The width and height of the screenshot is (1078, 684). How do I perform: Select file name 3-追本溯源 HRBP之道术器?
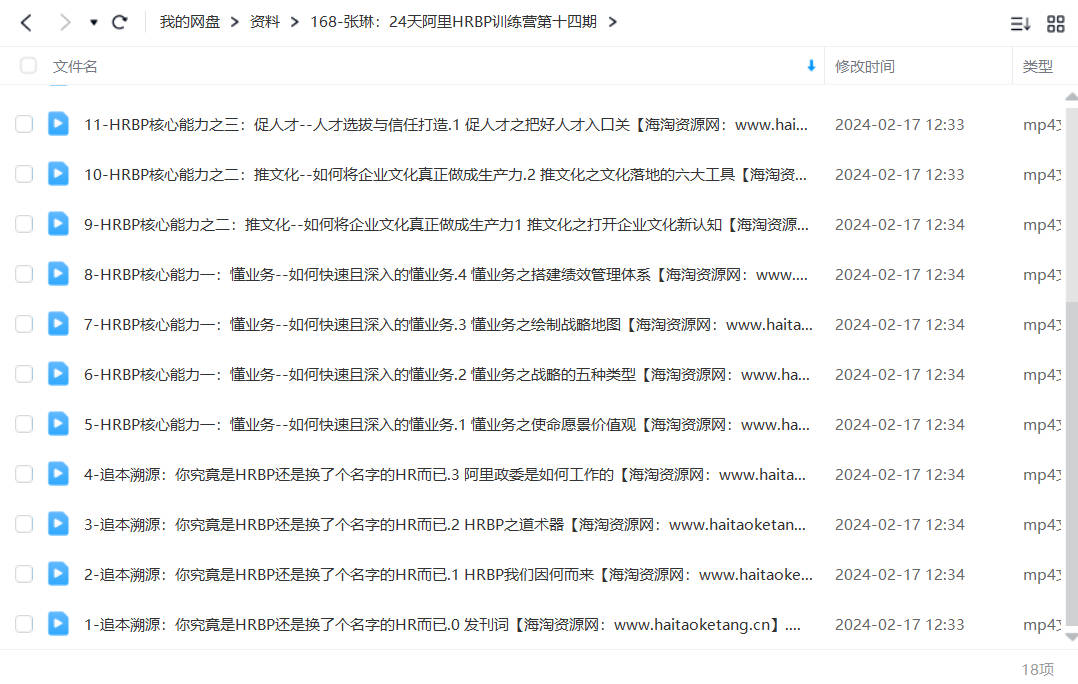(445, 525)
